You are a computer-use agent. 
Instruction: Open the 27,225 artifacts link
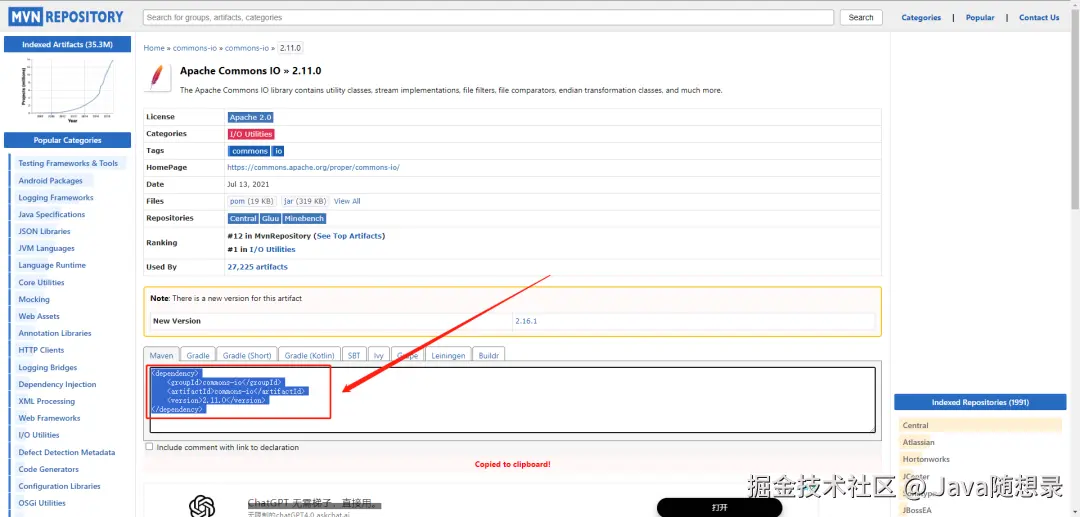click(x=258, y=267)
